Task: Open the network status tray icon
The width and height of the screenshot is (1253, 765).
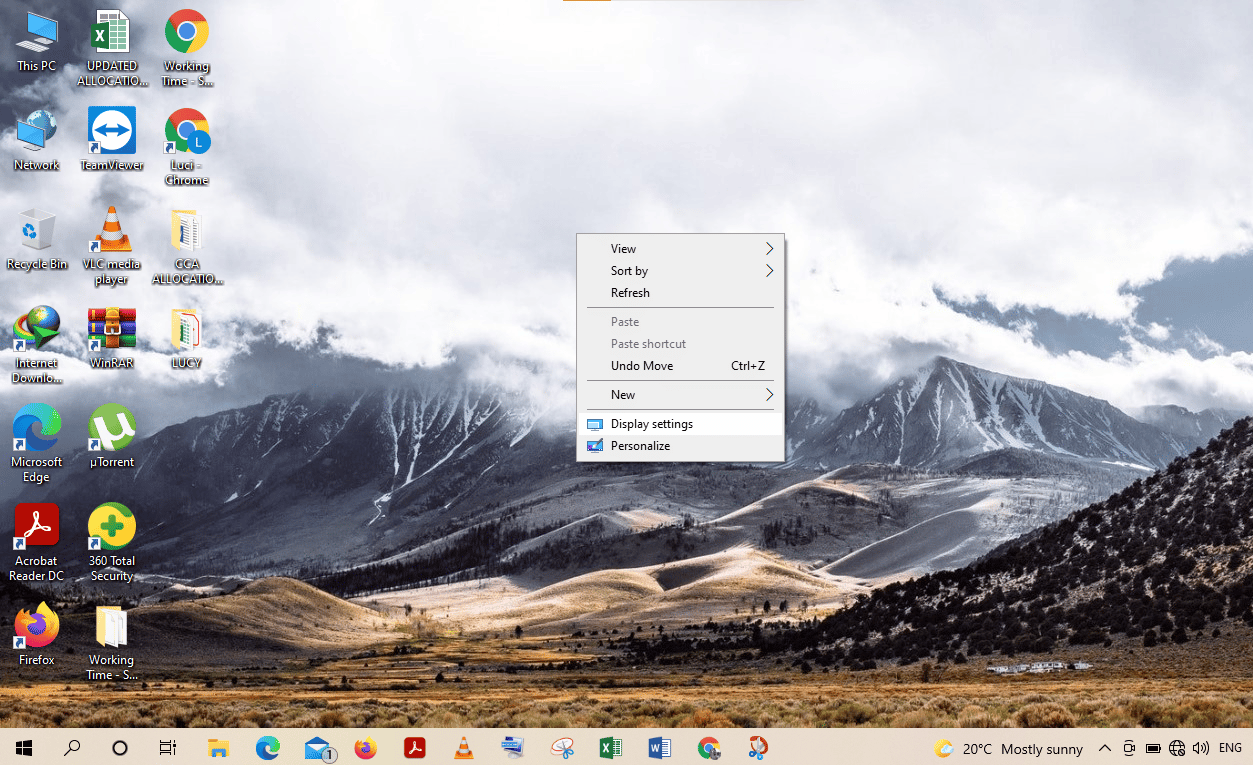Action: pyautogui.click(x=1177, y=748)
